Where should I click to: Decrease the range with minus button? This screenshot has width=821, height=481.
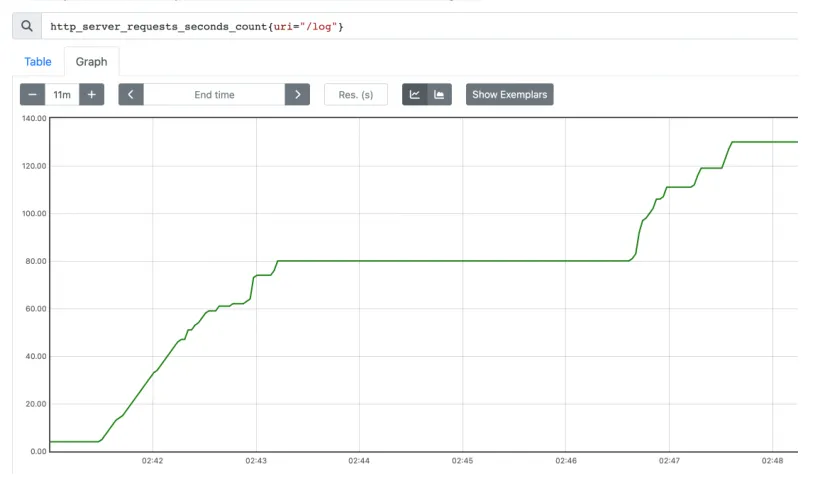[32, 95]
